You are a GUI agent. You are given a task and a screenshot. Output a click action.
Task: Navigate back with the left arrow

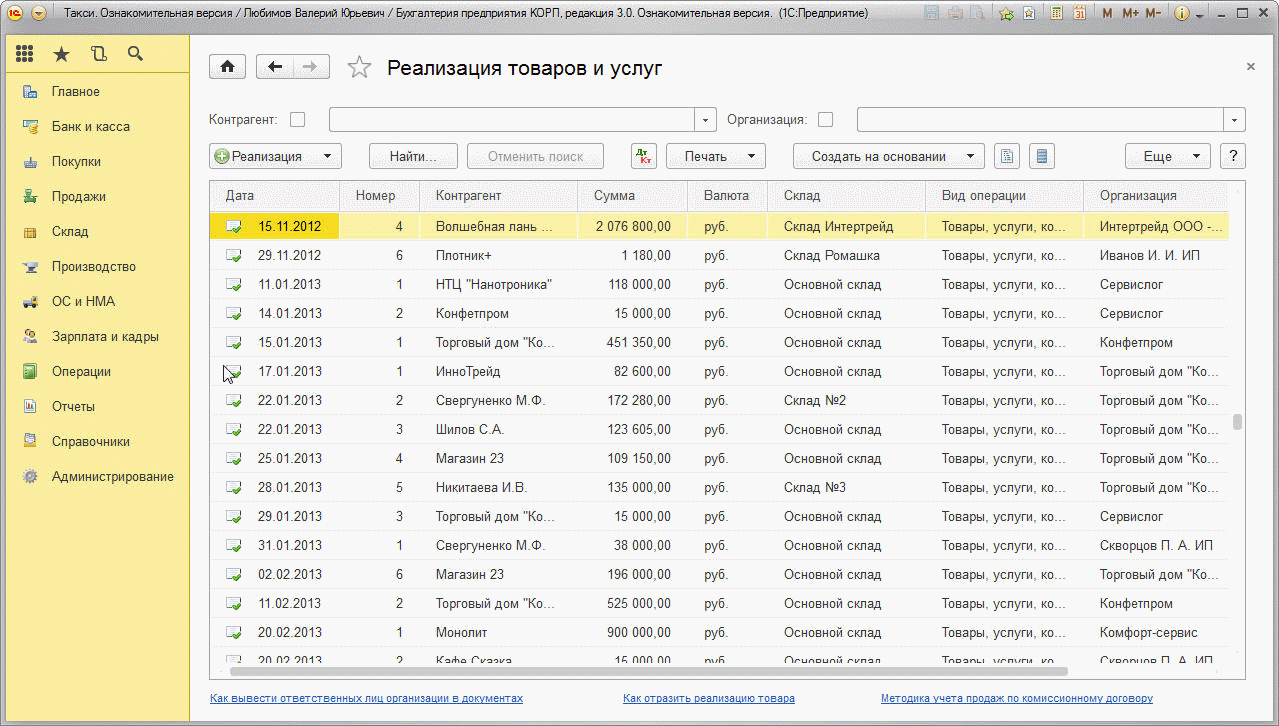275,67
